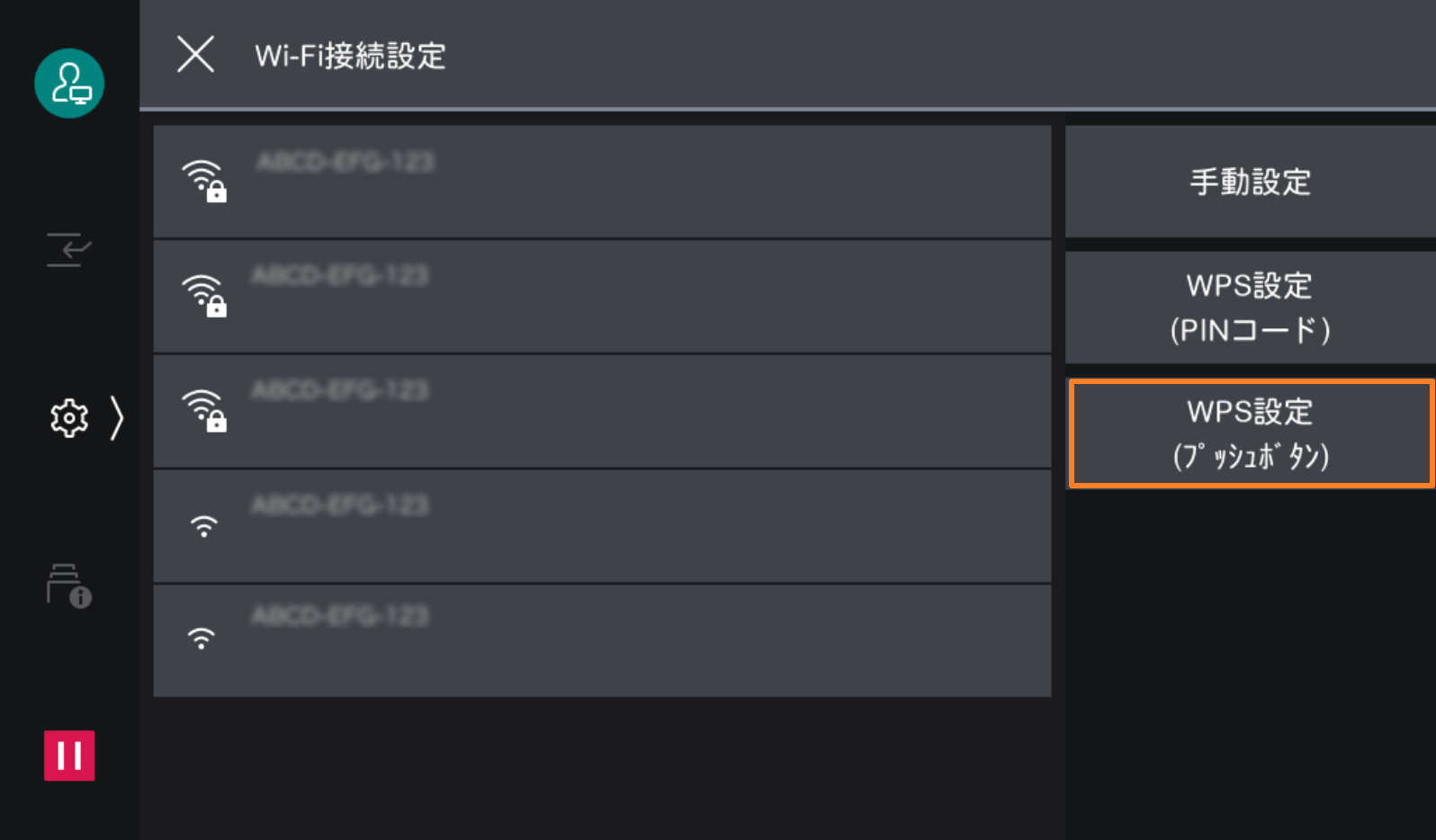Start WPS設定 (プッシュボタン)
Image resolution: width=1436 pixels, height=840 pixels.
[1250, 433]
